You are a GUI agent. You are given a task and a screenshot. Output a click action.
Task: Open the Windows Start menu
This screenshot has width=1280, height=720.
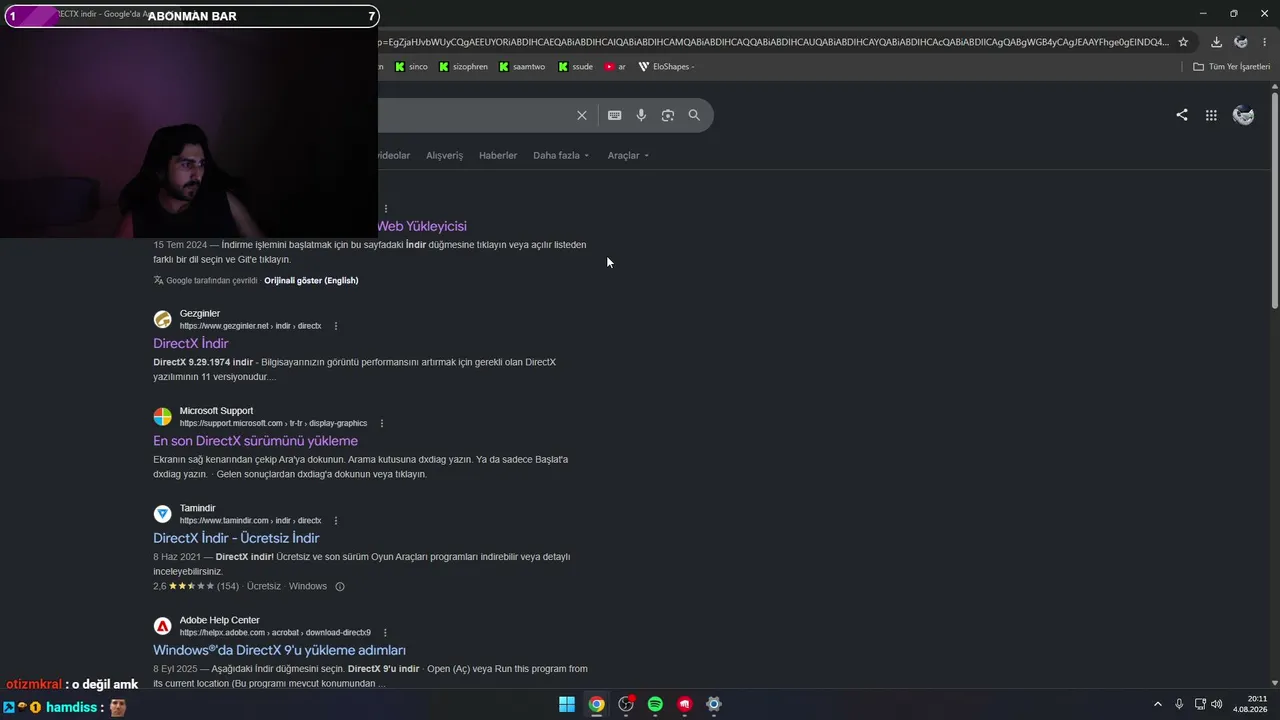(x=567, y=704)
